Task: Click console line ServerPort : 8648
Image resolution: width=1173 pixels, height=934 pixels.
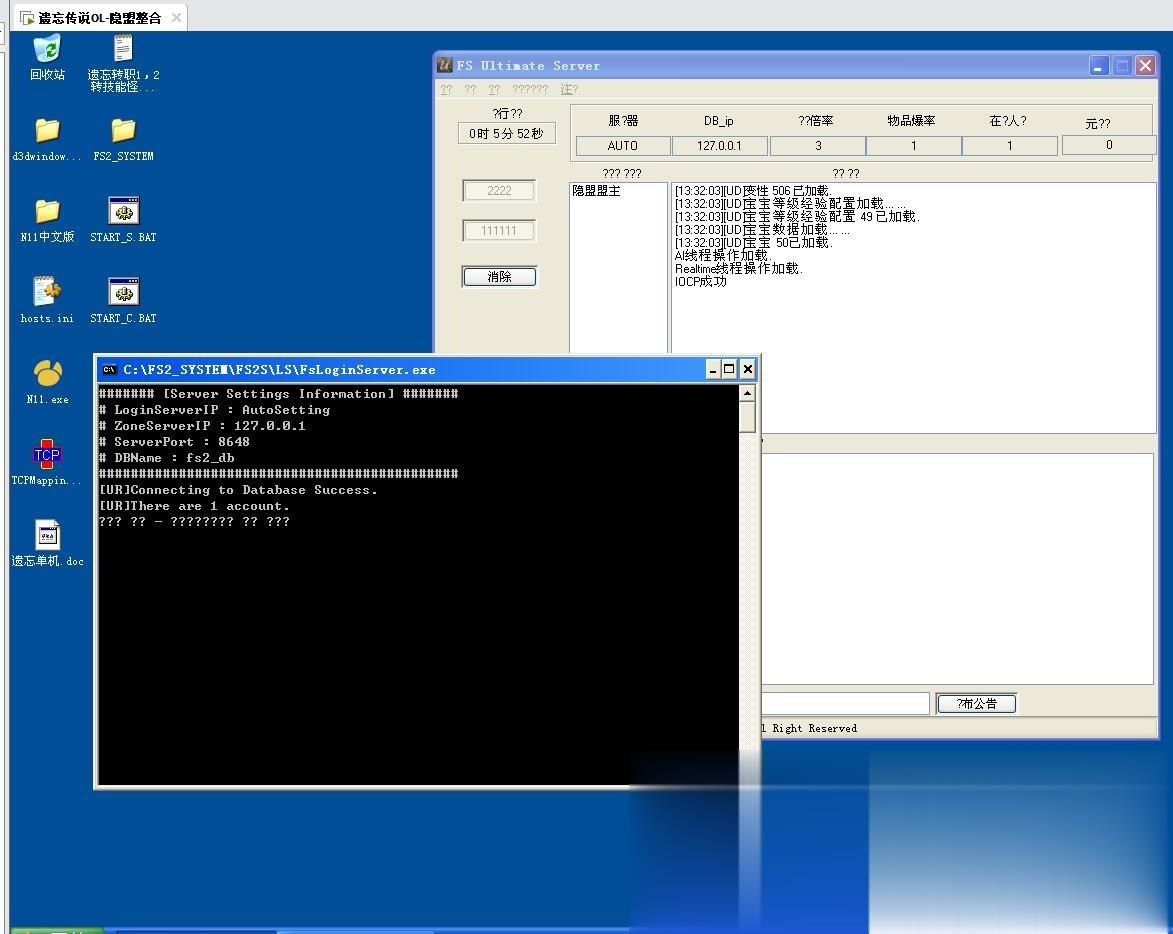Action: coord(174,441)
